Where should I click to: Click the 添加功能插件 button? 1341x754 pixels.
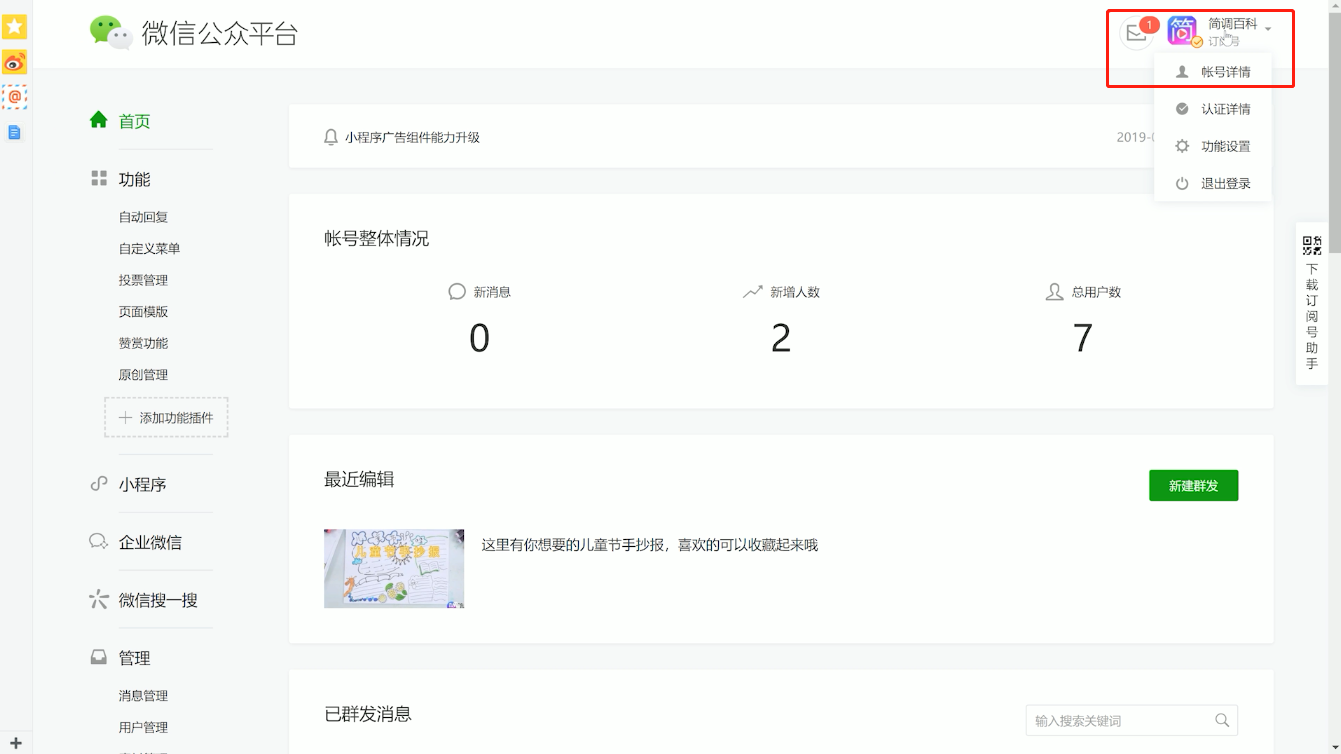(166, 418)
